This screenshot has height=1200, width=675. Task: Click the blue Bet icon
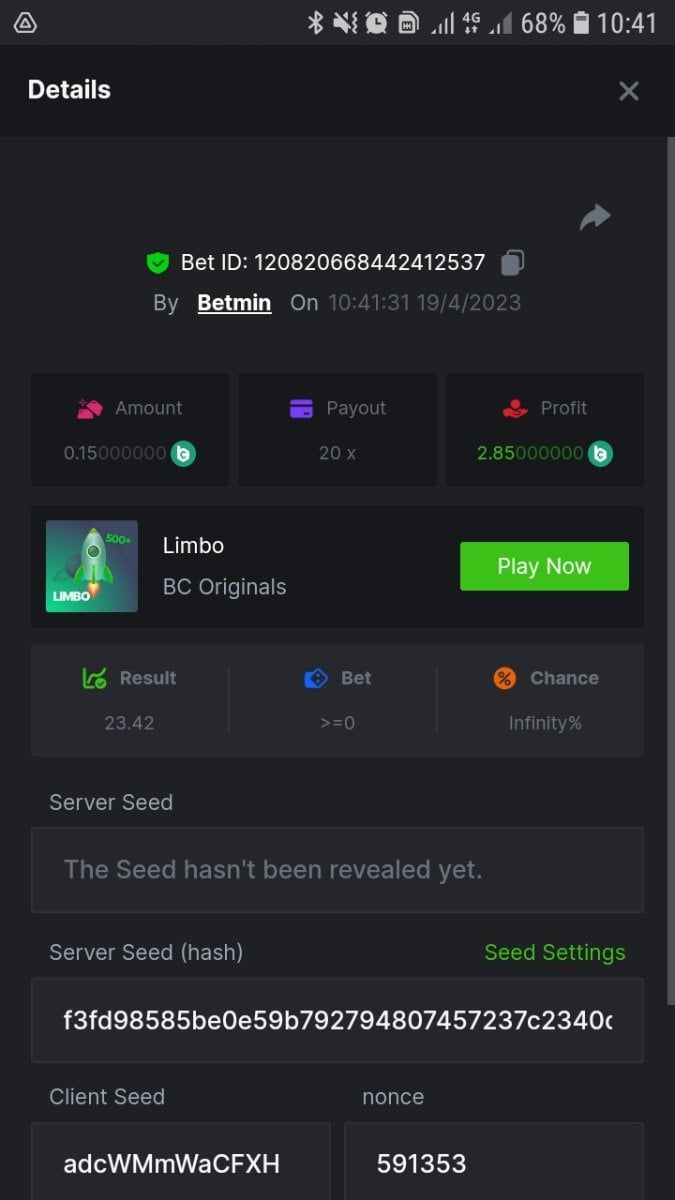pyautogui.click(x=316, y=678)
